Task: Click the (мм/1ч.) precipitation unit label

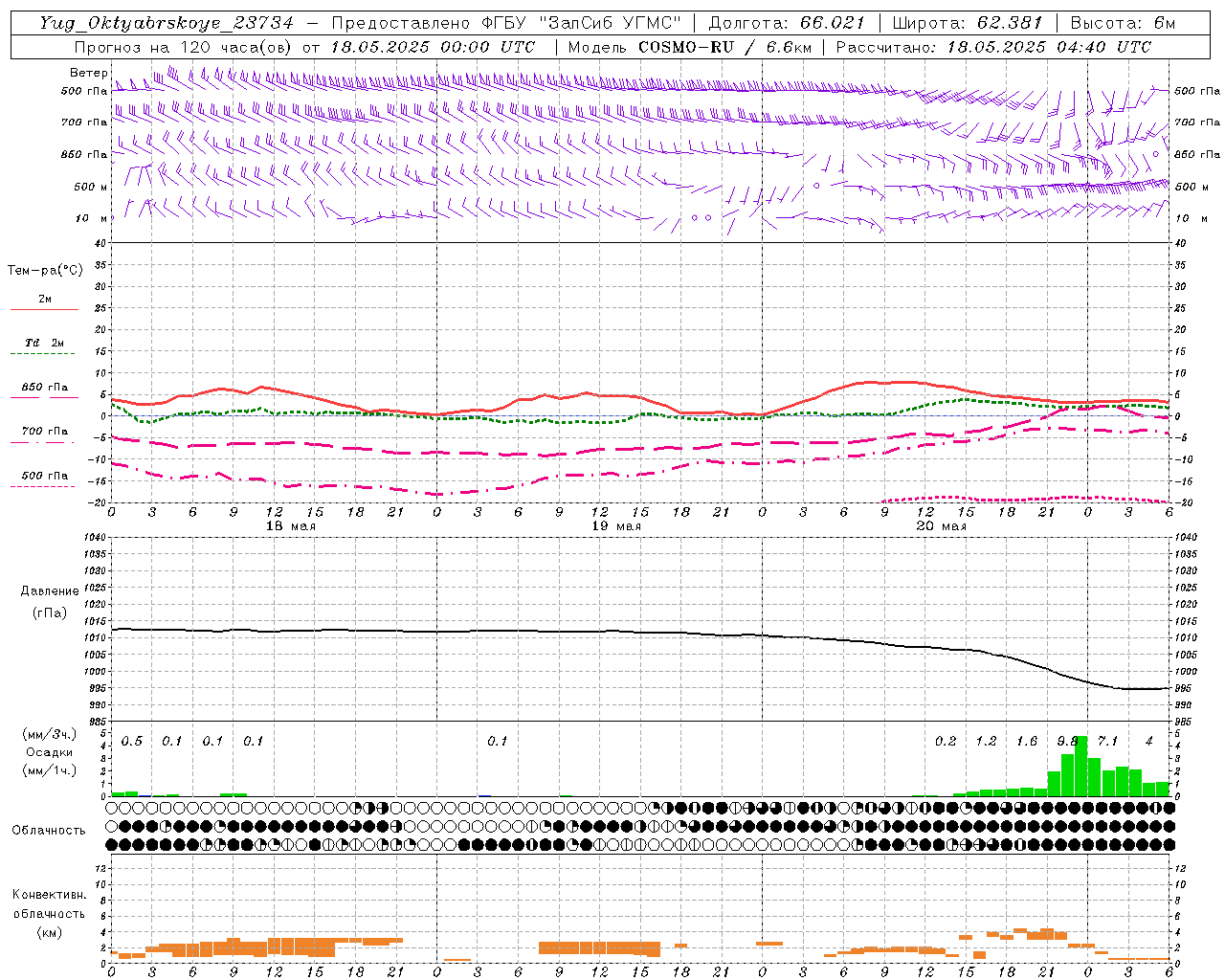Action: pos(48,770)
